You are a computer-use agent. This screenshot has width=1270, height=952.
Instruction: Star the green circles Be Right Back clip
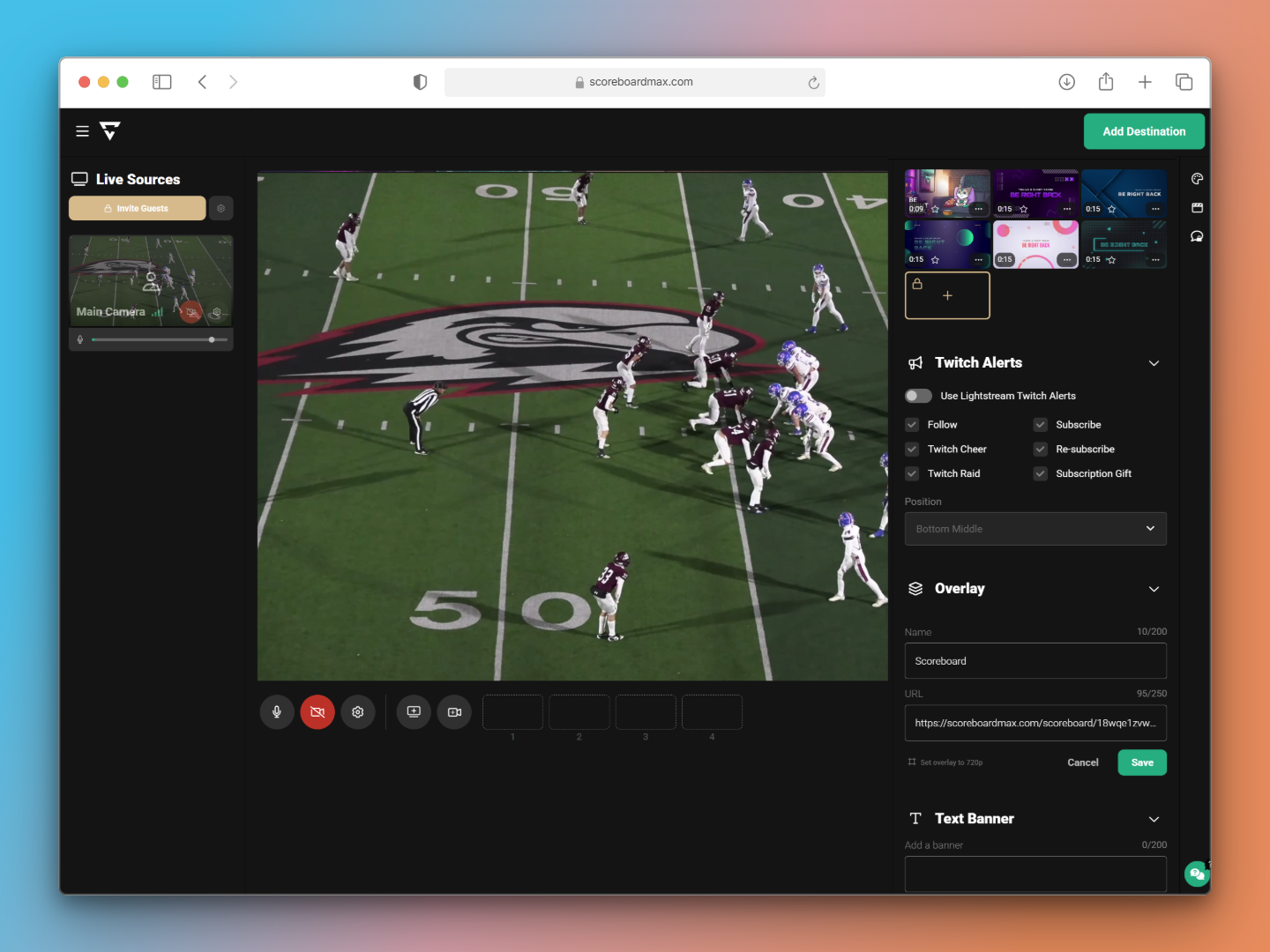pos(935,260)
